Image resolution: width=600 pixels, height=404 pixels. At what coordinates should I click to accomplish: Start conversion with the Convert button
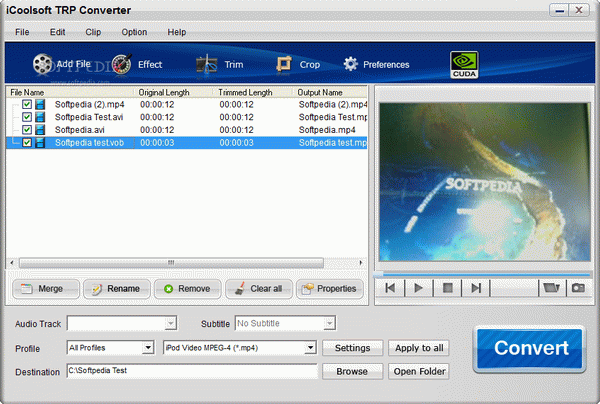530,348
